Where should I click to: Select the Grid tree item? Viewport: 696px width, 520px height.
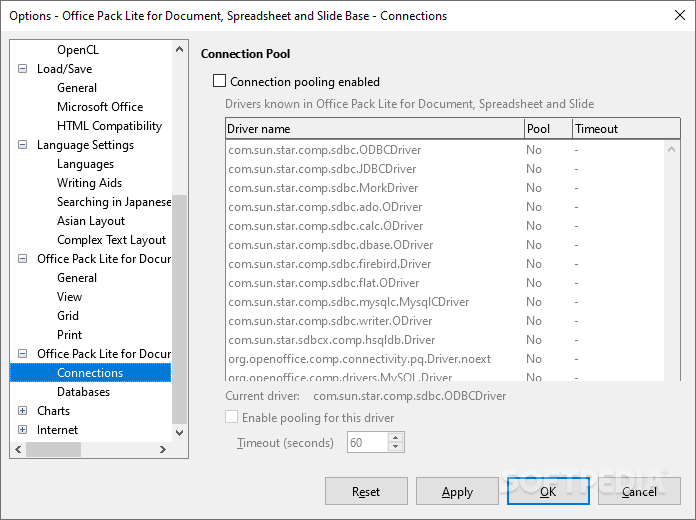coord(67,316)
